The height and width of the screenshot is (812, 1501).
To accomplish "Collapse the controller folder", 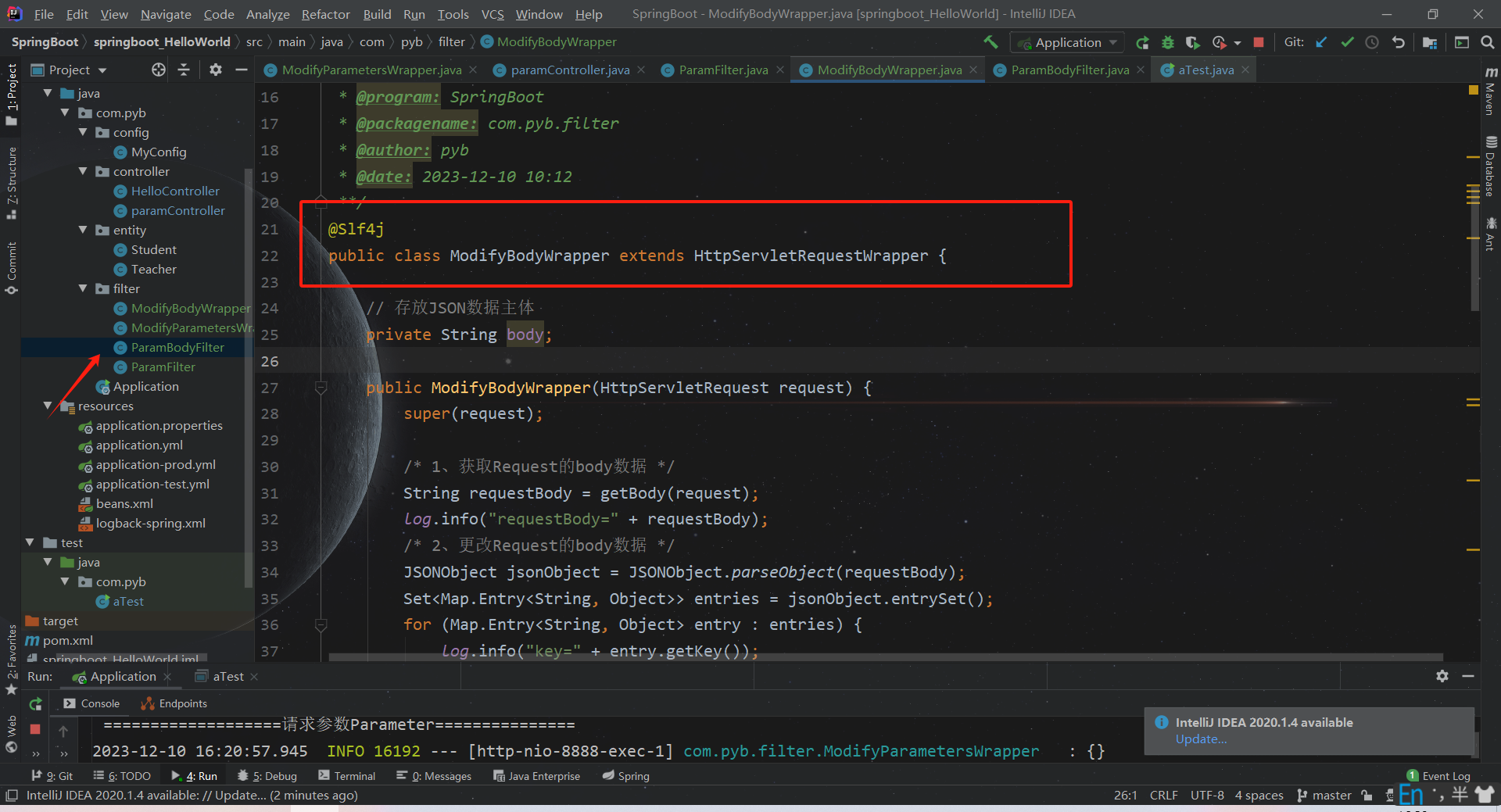I will pos(83,171).
